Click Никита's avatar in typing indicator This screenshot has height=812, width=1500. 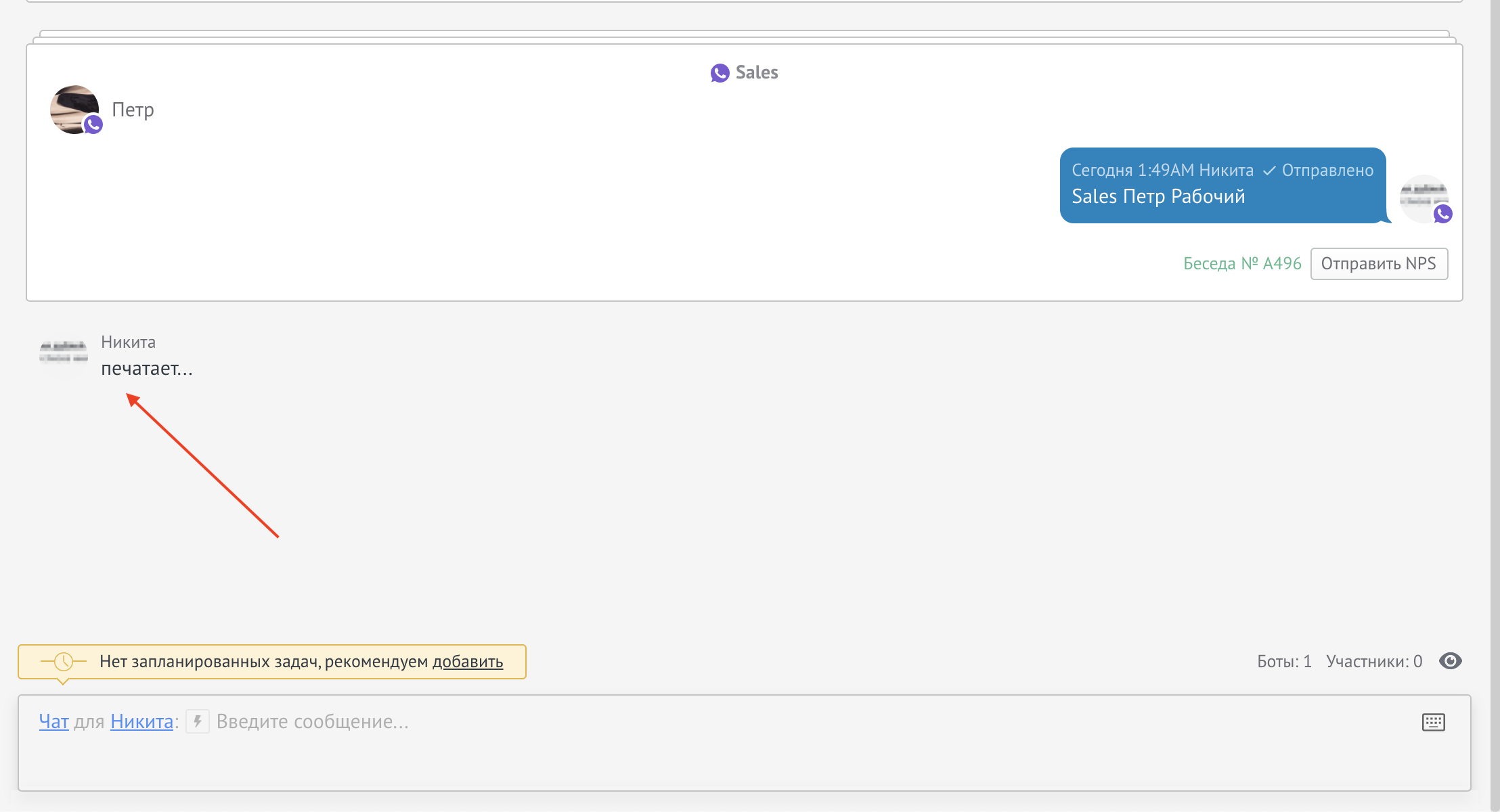[64, 352]
